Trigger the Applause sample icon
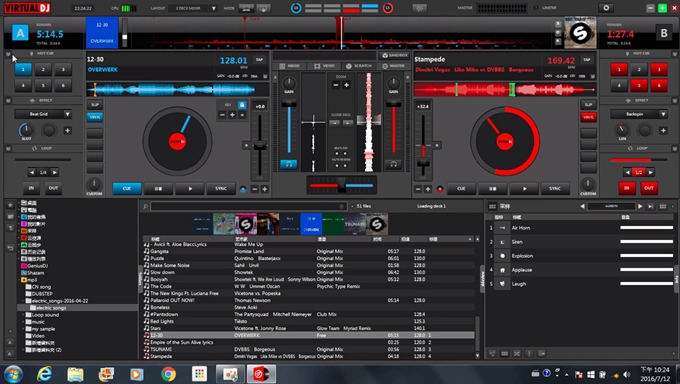680x384 pixels. pyautogui.click(x=502, y=270)
